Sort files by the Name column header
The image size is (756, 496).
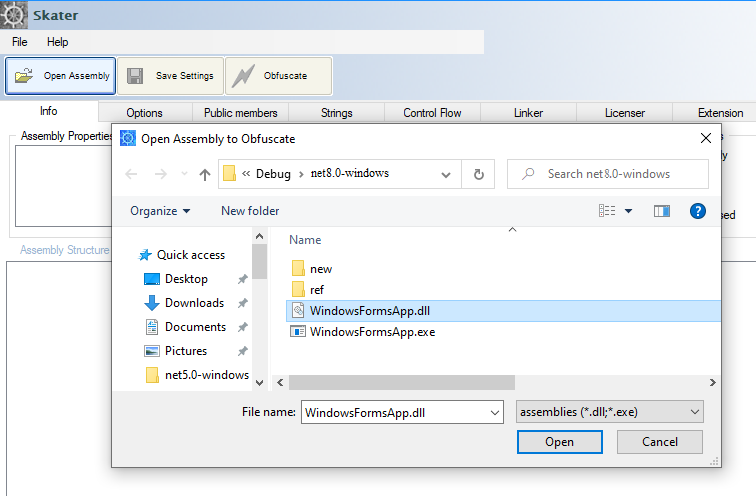click(x=305, y=240)
